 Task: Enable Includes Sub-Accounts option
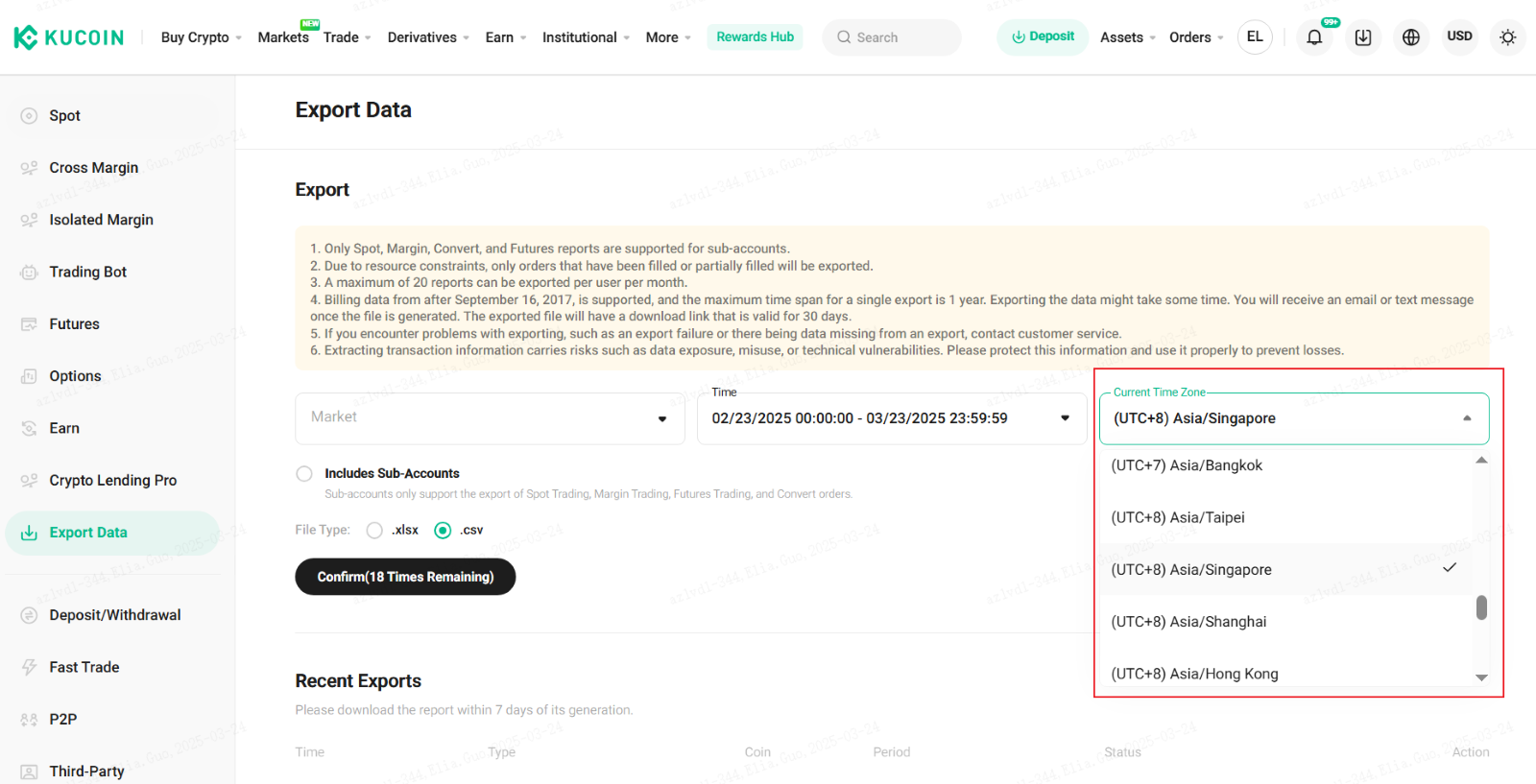point(304,474)
